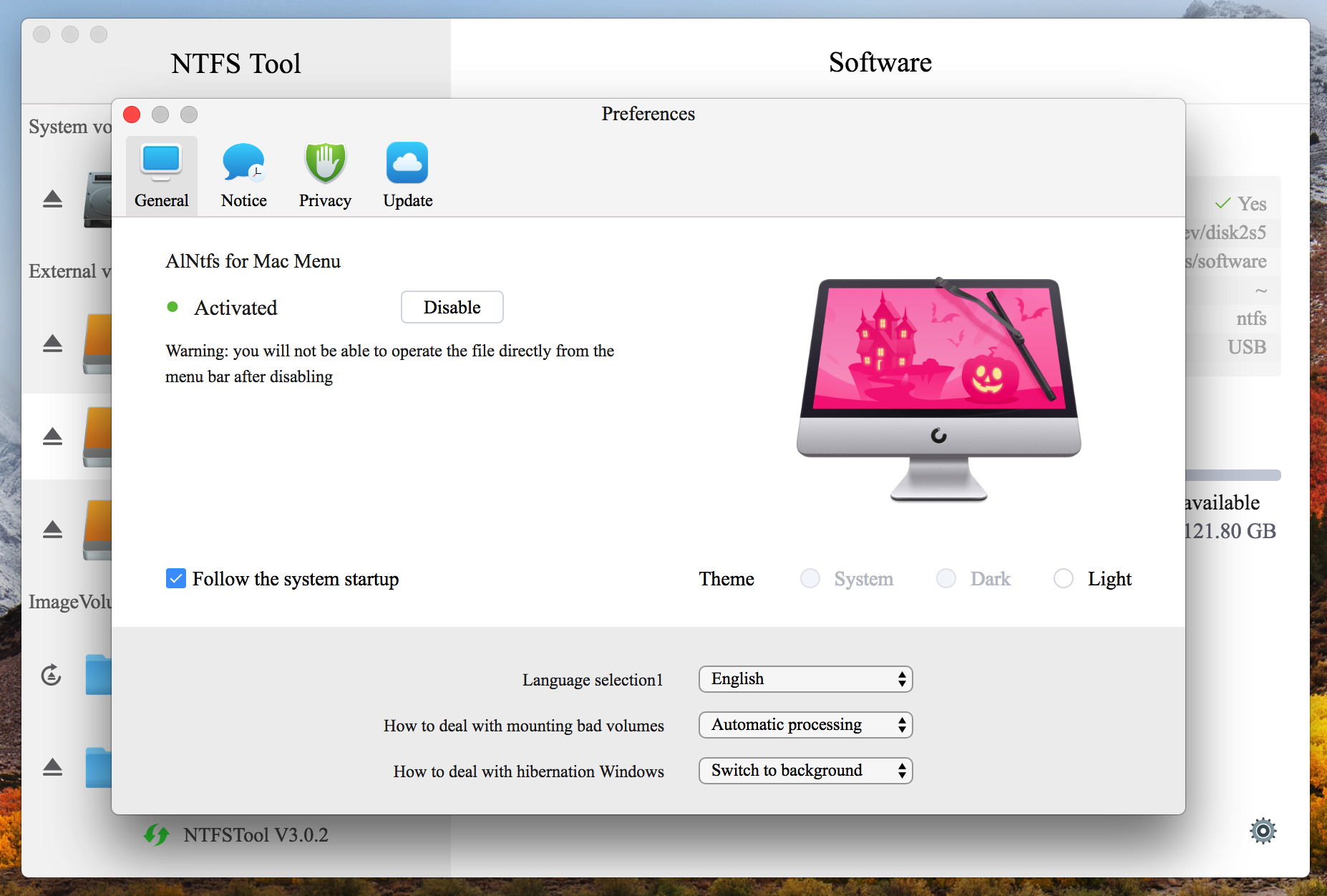Viewport: 1327px width, 896px height.
Task: Eject the system volume disk
Action: (52, 199)
